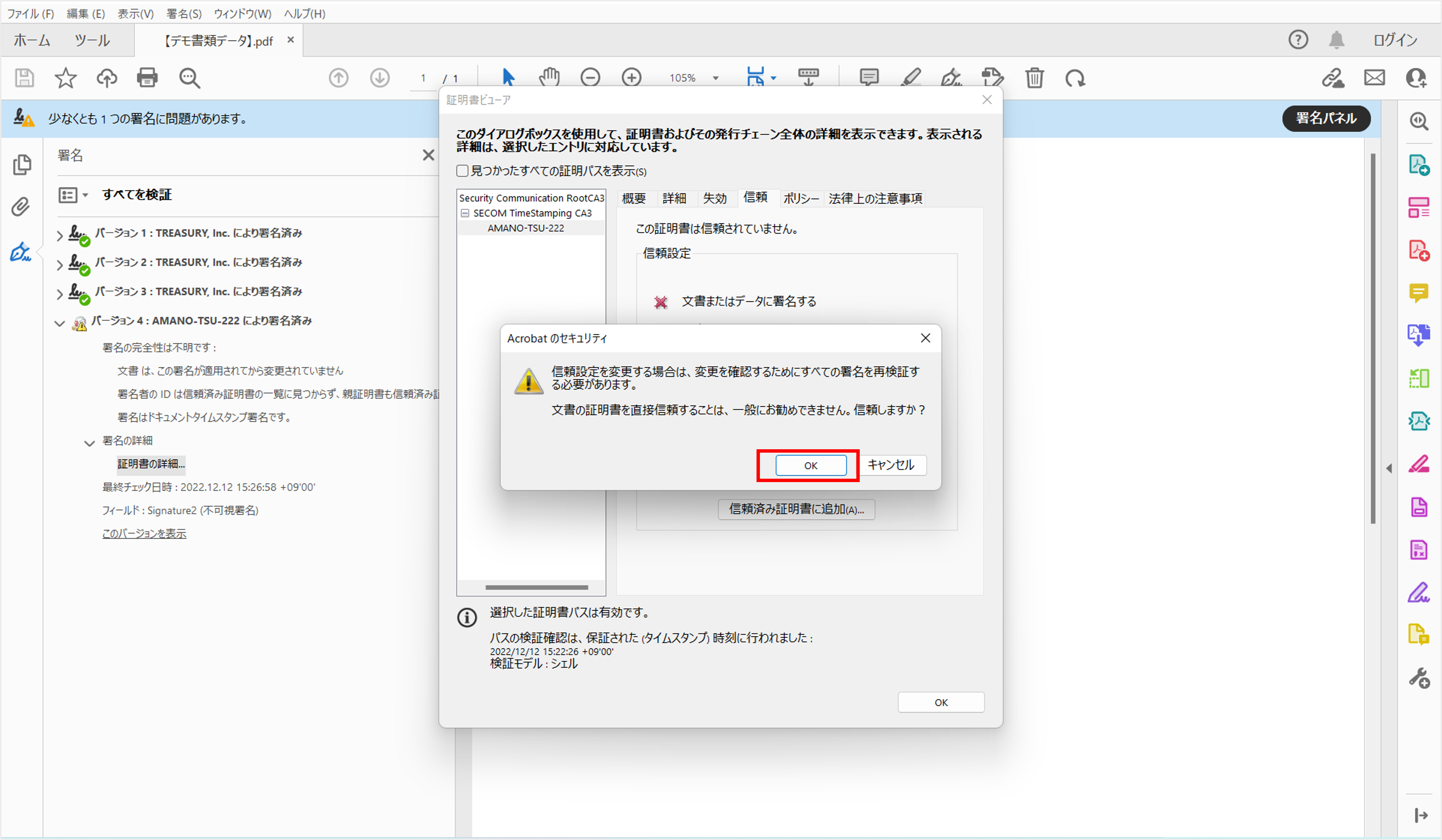Viewport: 1442px width, 840px height.
Task: Click the certificate list horizontal scrollbar
Action: click(536, 587)
